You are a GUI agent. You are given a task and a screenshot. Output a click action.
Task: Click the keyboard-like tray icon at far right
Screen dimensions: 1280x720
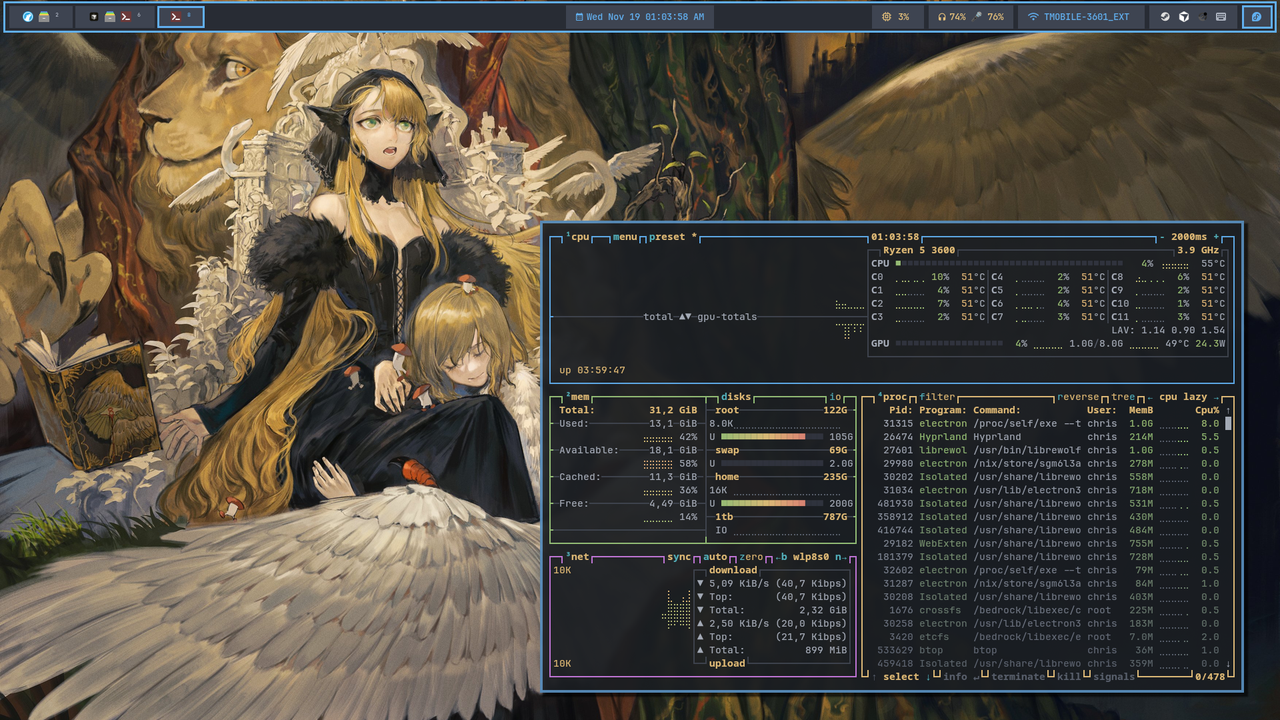click(1221, 17)
